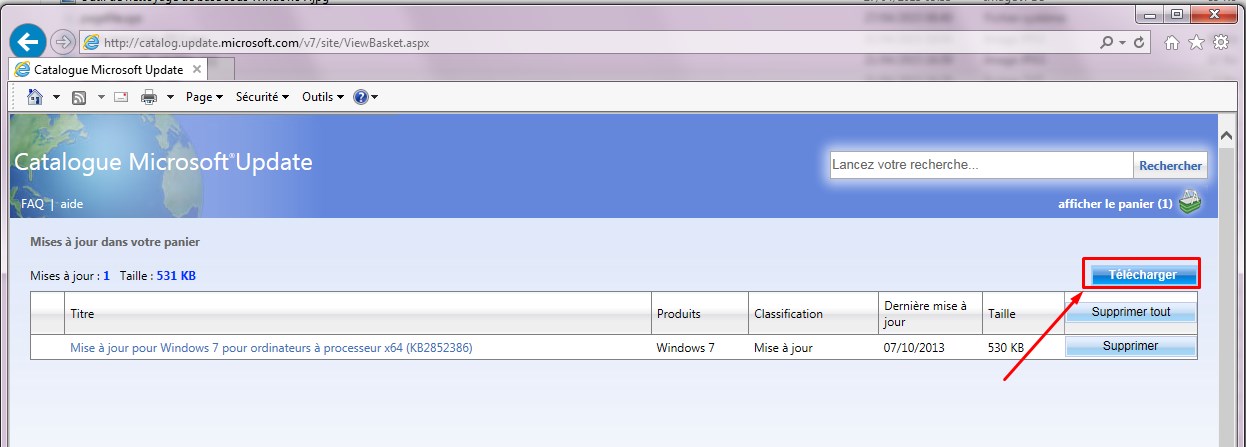Expand the Outils dropdown menu
1246x447 pixels.
(322, 97)
